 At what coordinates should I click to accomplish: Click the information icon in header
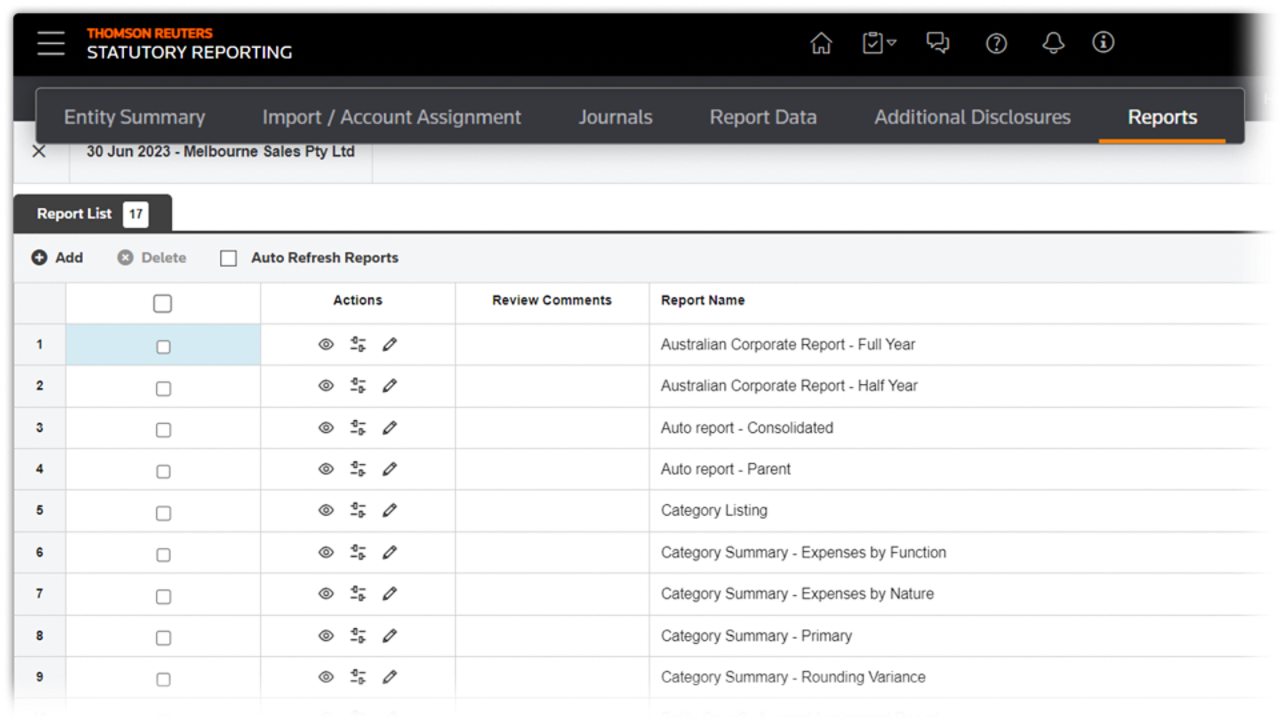(x=1103, y=42)
